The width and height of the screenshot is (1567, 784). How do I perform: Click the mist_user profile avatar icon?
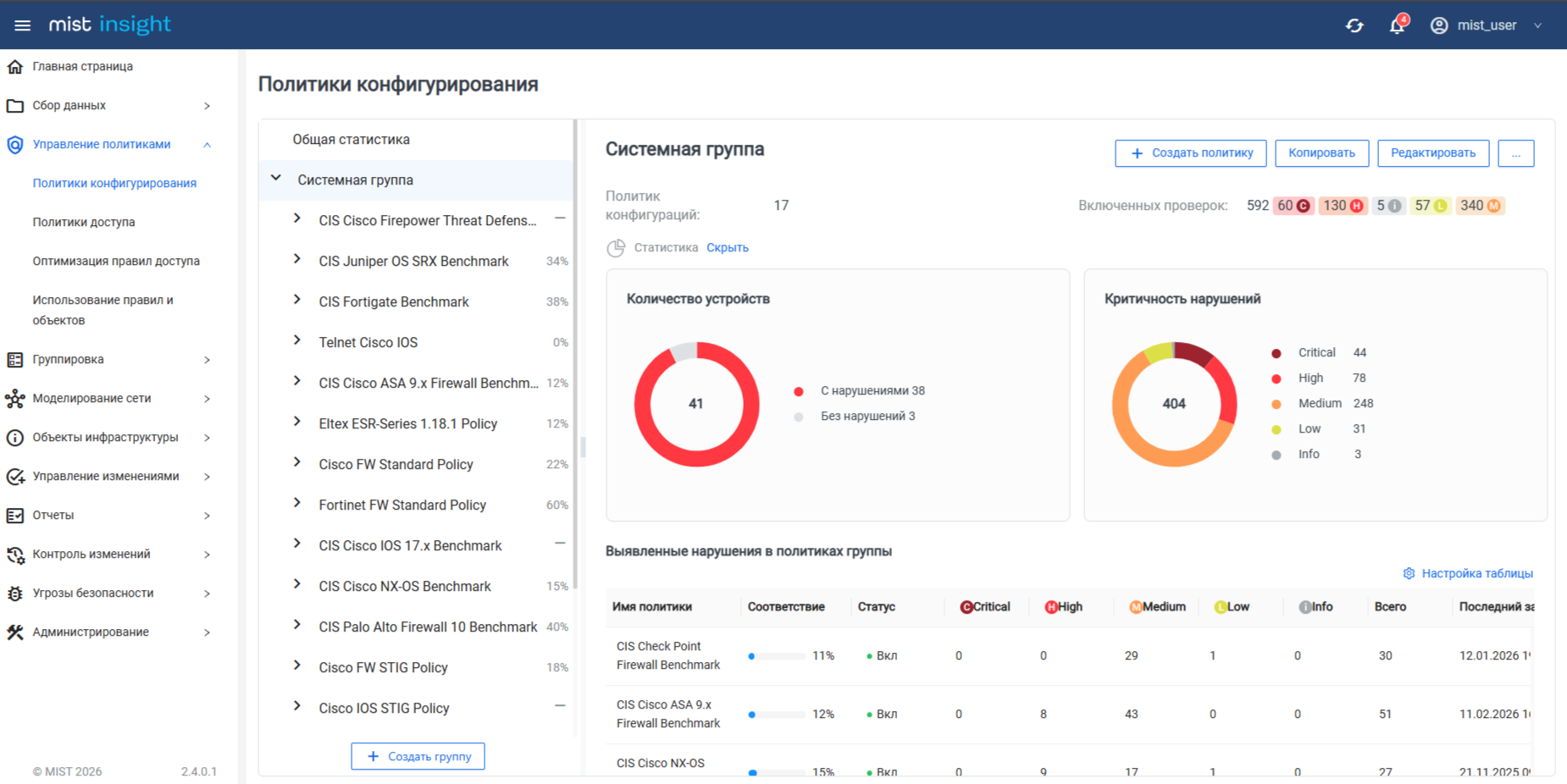click(1439, 25)
